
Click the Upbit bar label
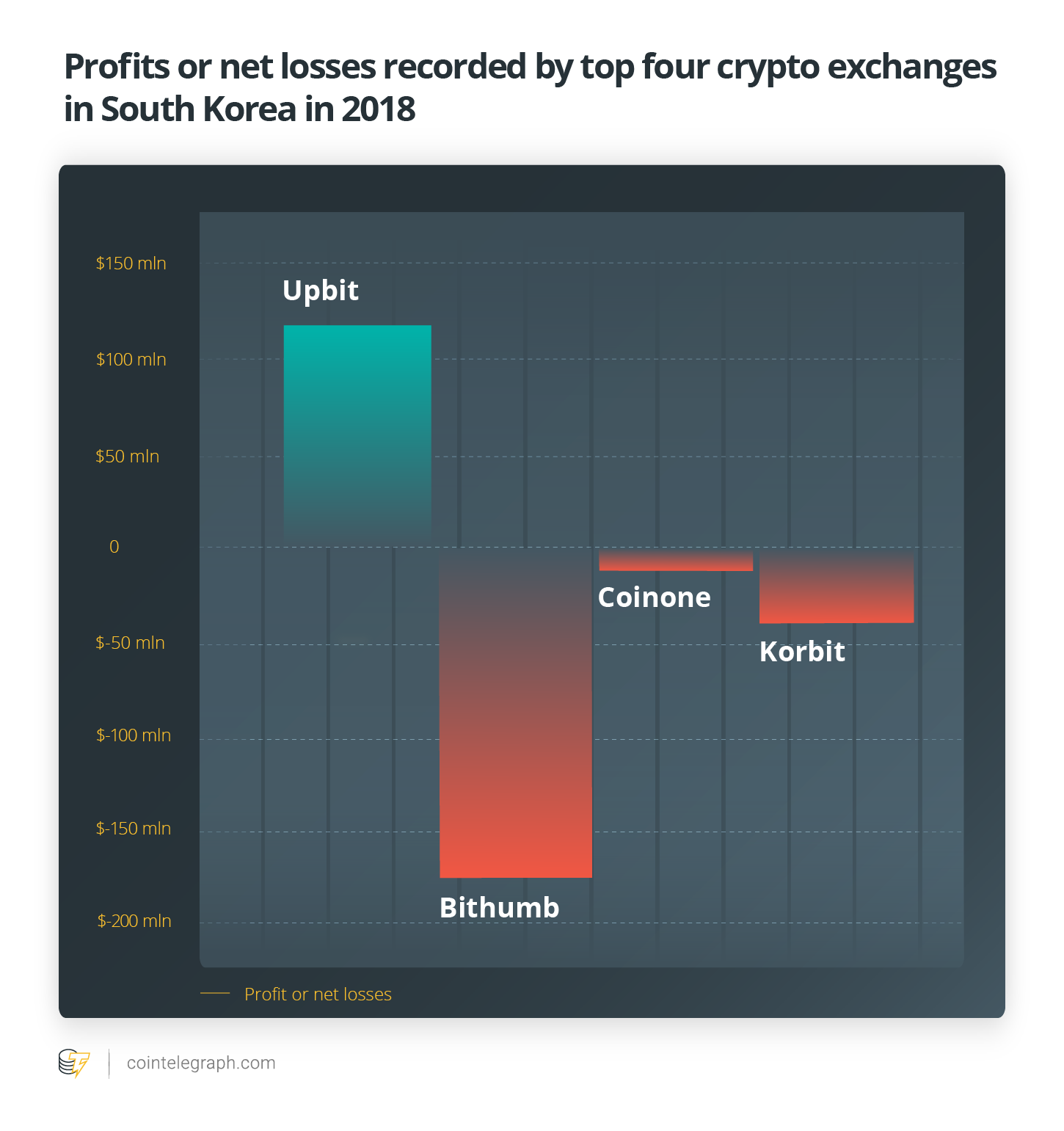tap(321, 291)
